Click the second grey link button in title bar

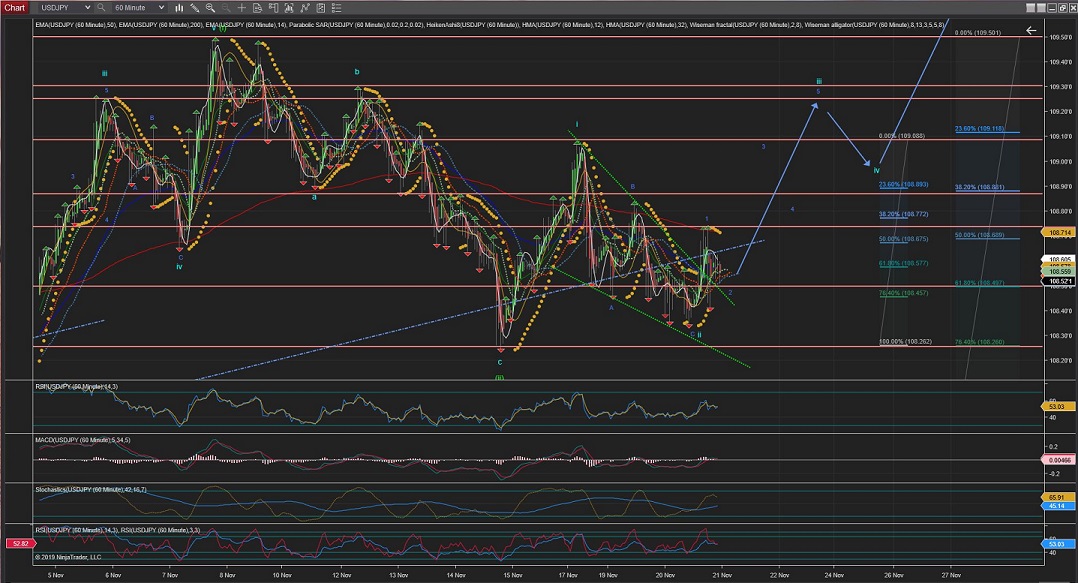click(x=1041, y=8)
